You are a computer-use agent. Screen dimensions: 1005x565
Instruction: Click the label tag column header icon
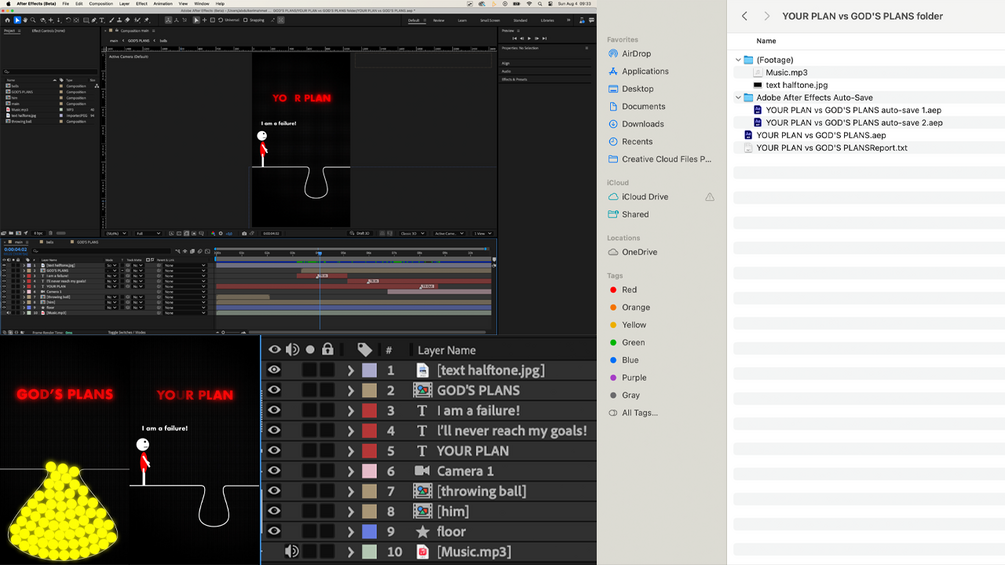[365, 350]
